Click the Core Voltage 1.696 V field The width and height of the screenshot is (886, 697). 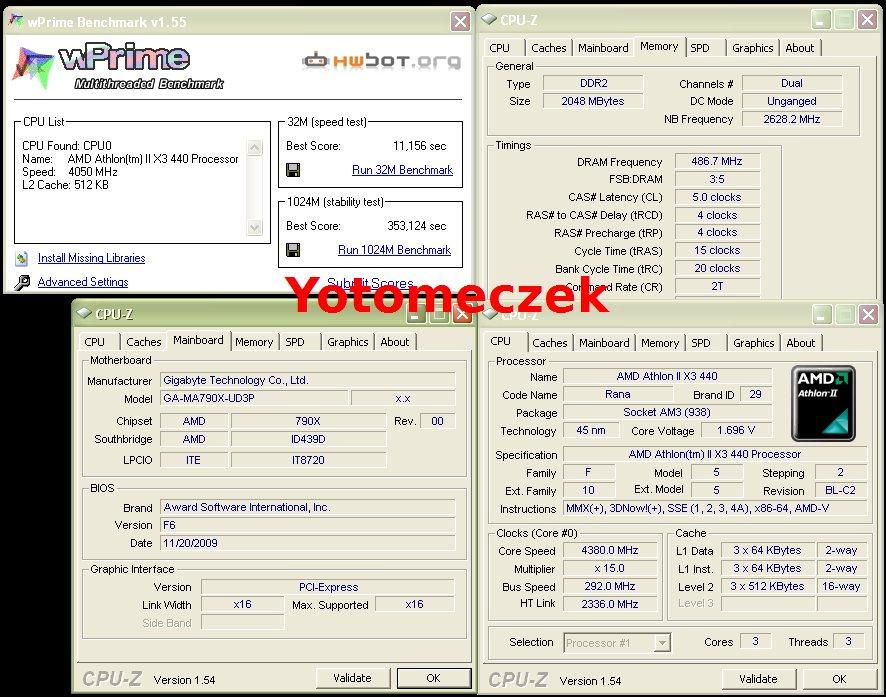click(736, 430)
